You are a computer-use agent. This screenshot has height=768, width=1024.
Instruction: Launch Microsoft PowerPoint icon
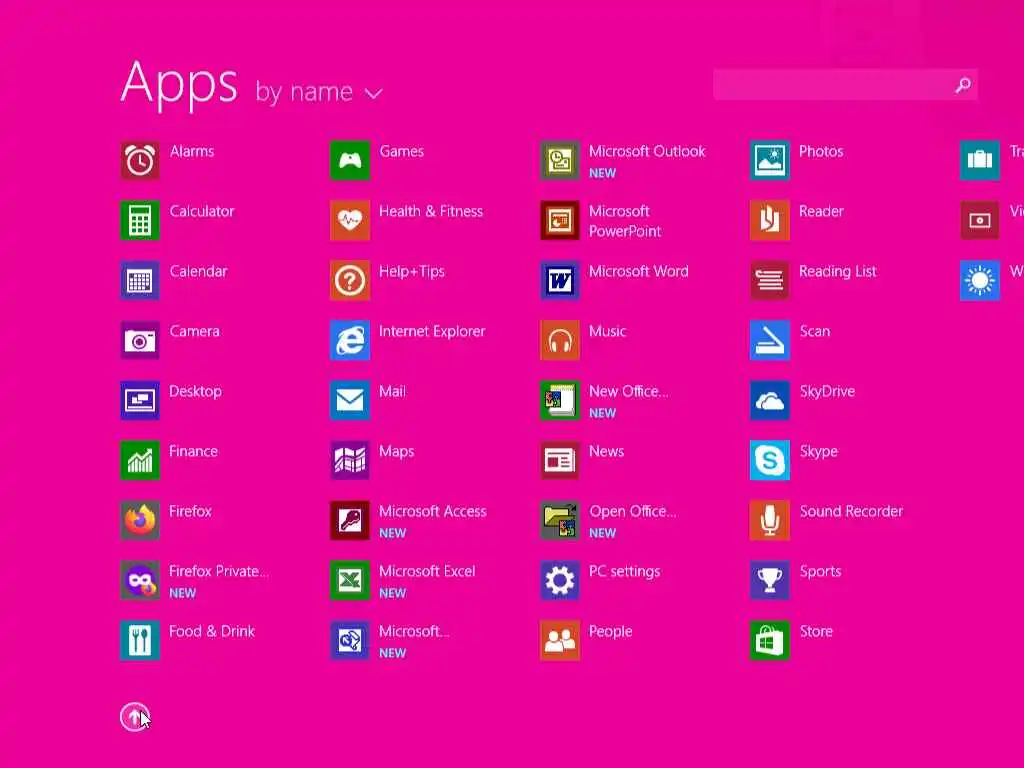(x=560, y=220)
